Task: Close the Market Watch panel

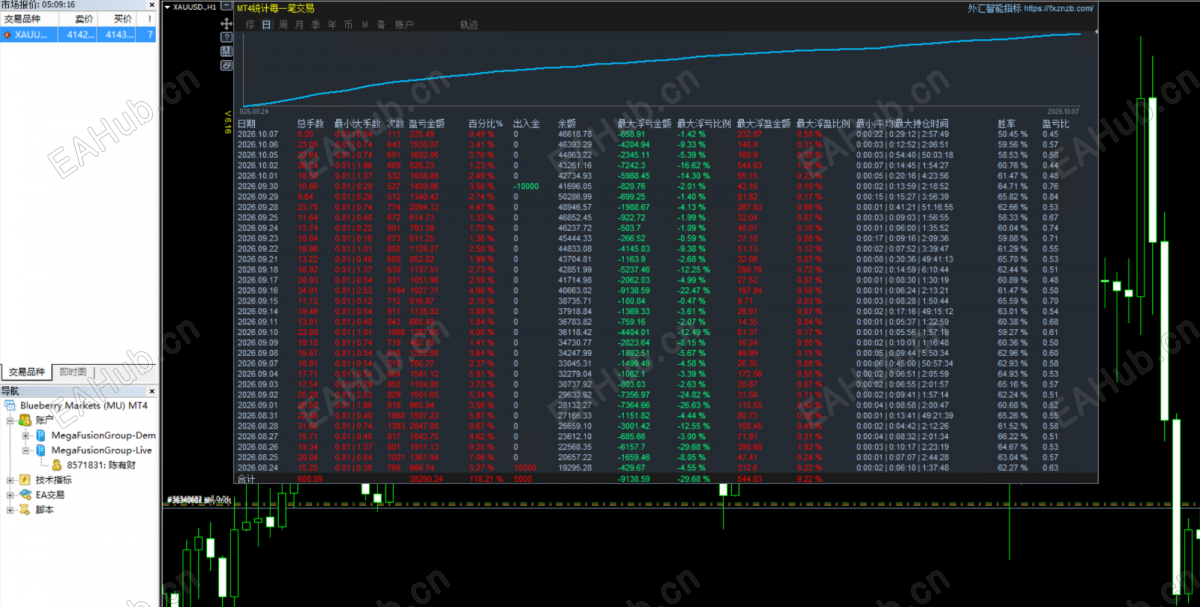Action: click(x=153, y=5)
